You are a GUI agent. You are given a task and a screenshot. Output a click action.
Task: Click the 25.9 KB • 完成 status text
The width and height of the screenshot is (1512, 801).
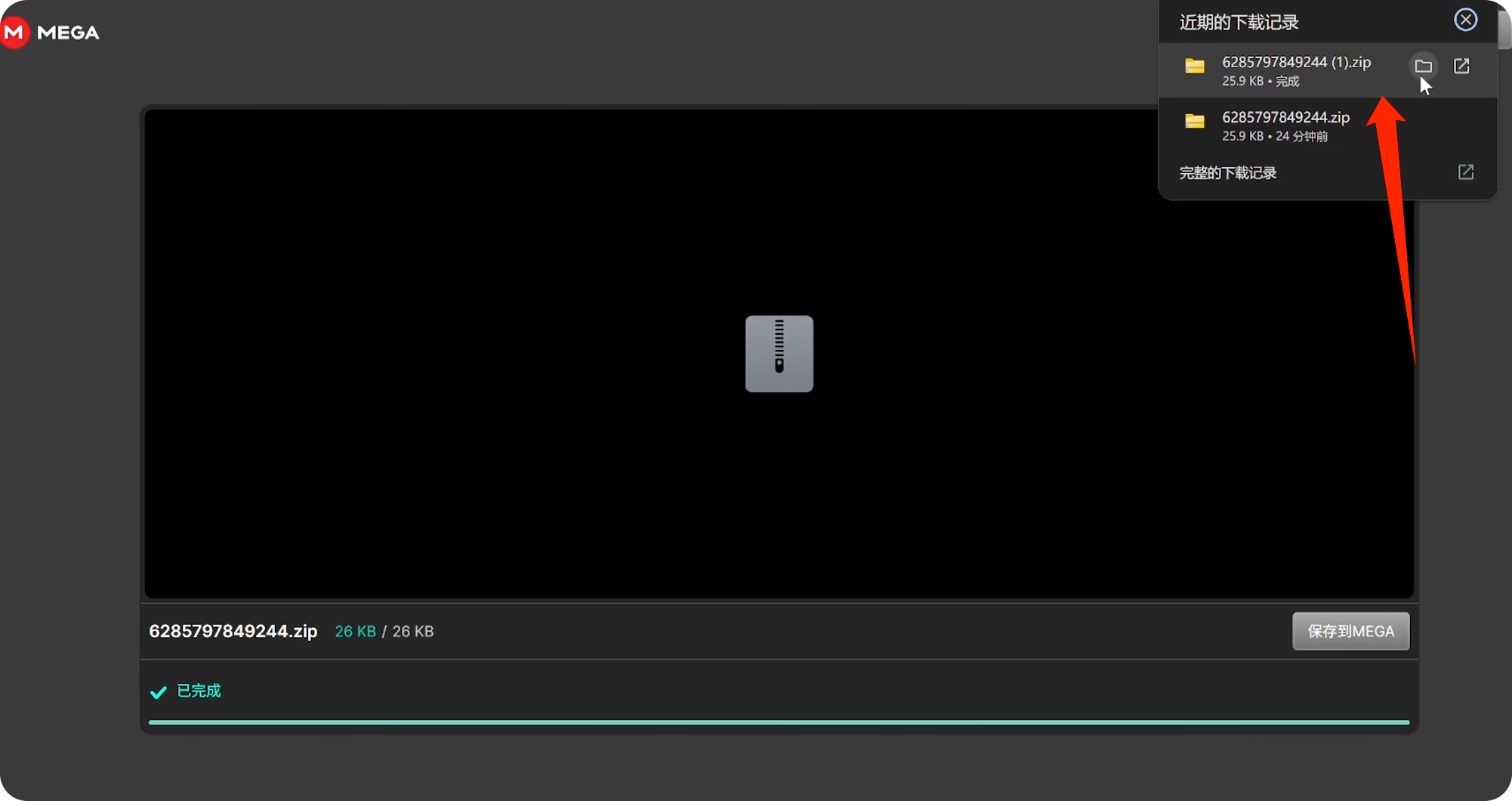[1260, 82]
